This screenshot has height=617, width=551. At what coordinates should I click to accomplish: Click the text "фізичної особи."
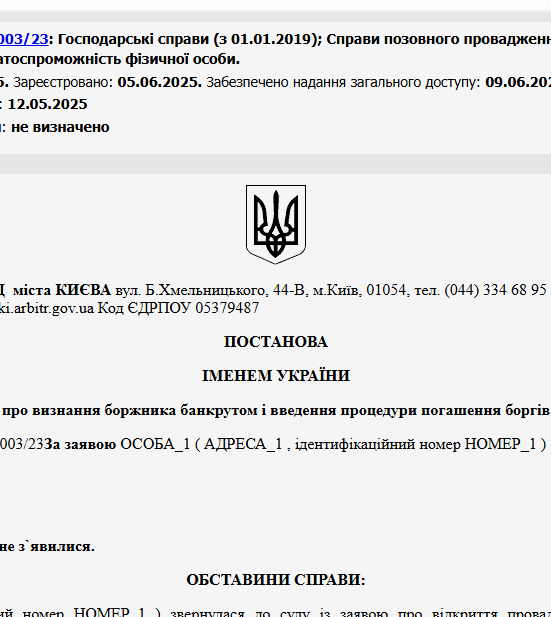tap(183, 59)
